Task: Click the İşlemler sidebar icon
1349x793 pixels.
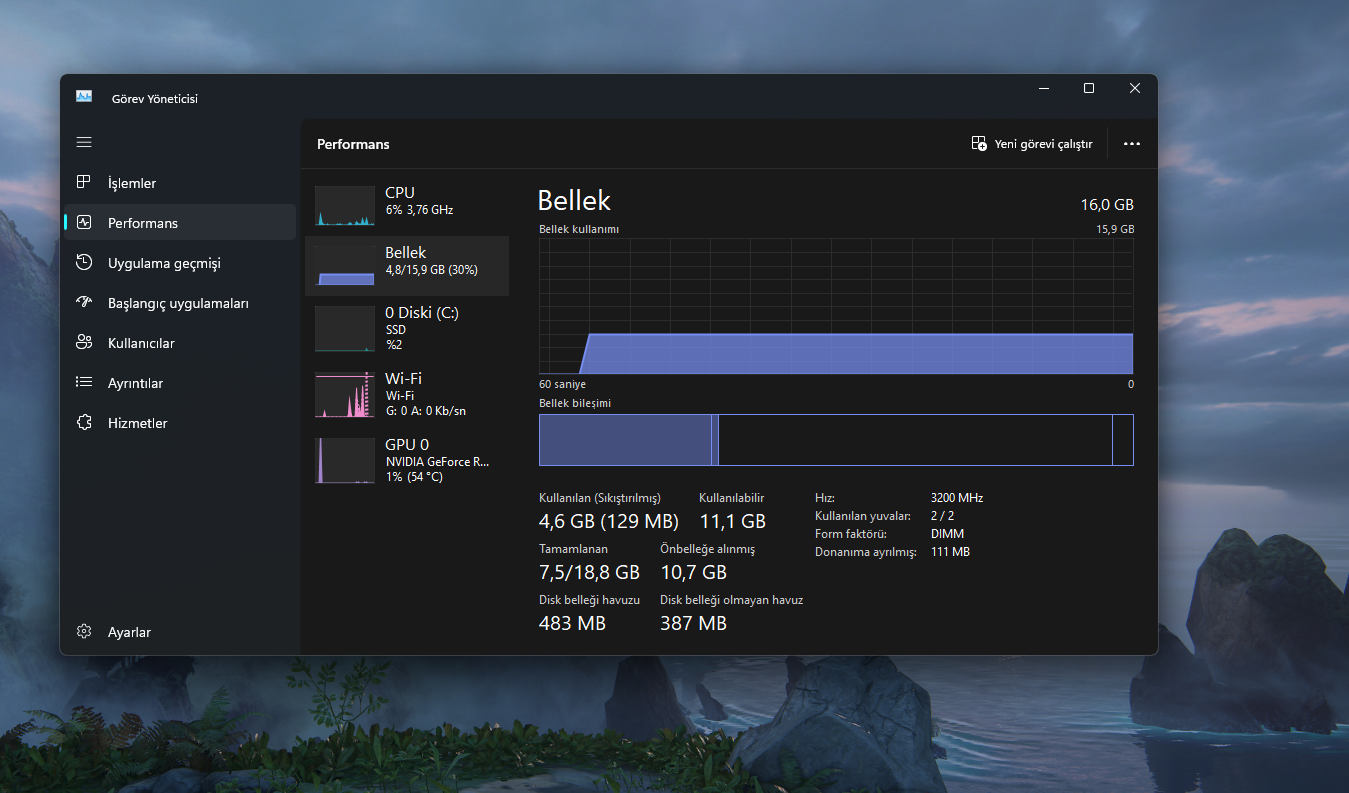Action: click(84, 182)
